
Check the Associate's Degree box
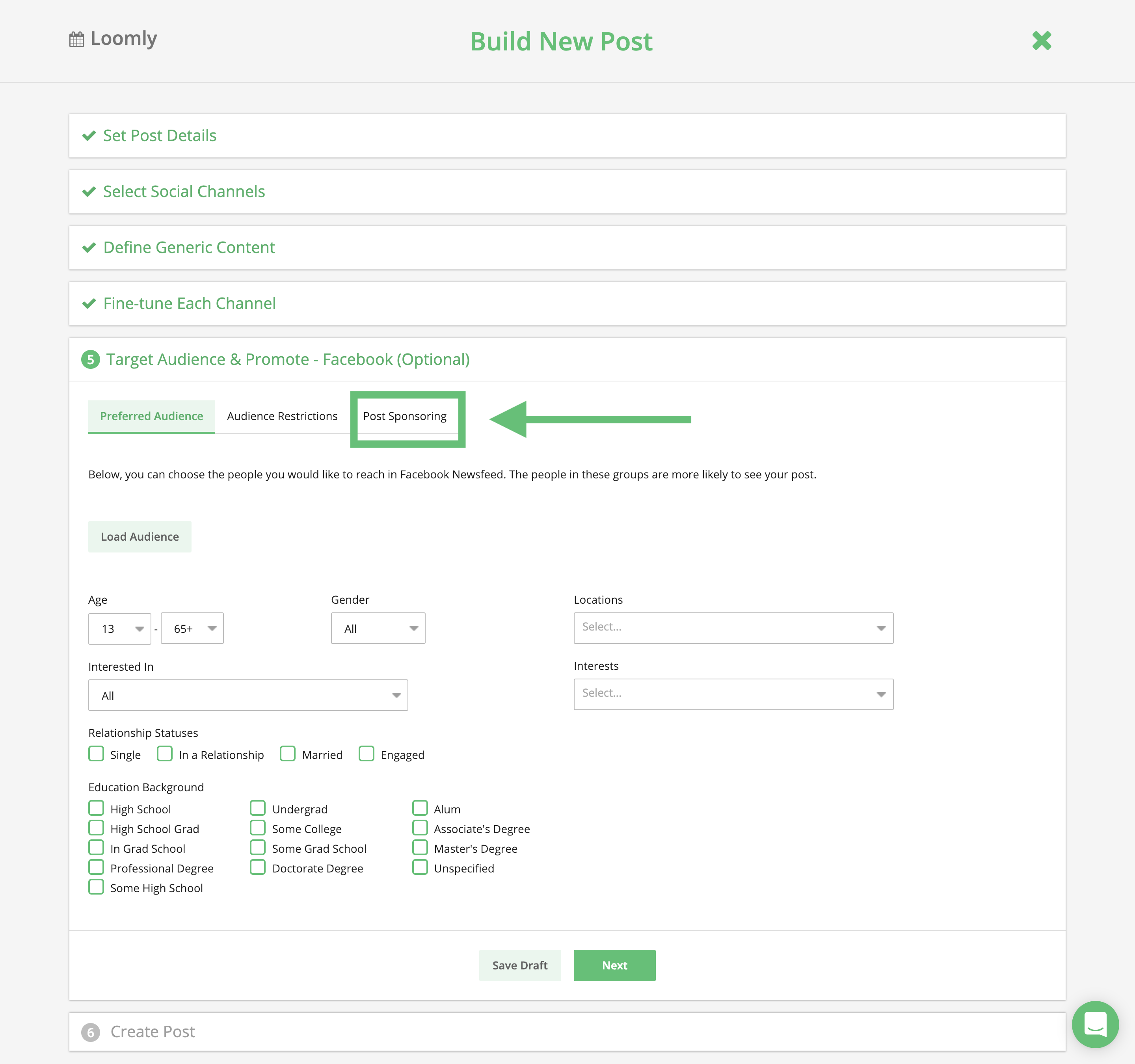click(x=420, y=828)
